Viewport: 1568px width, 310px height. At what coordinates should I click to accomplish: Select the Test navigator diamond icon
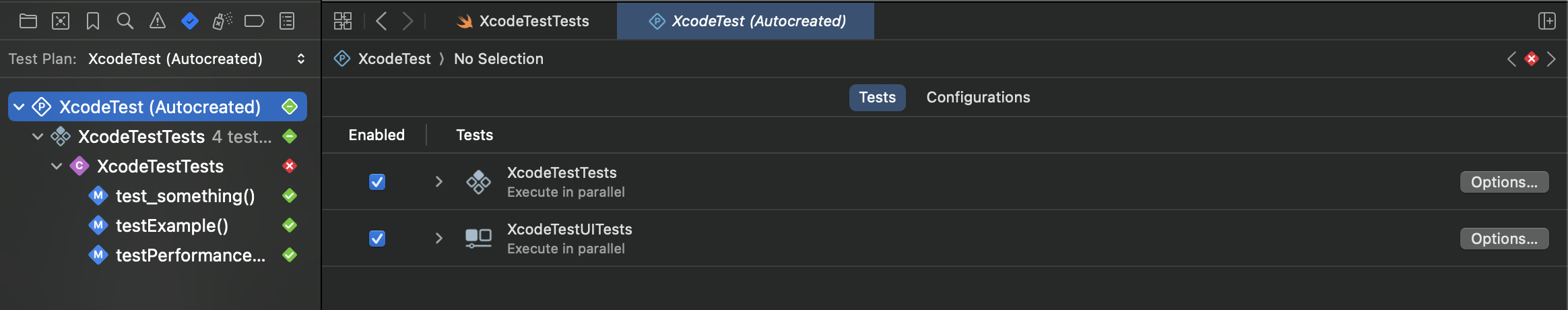pos(190,21)
